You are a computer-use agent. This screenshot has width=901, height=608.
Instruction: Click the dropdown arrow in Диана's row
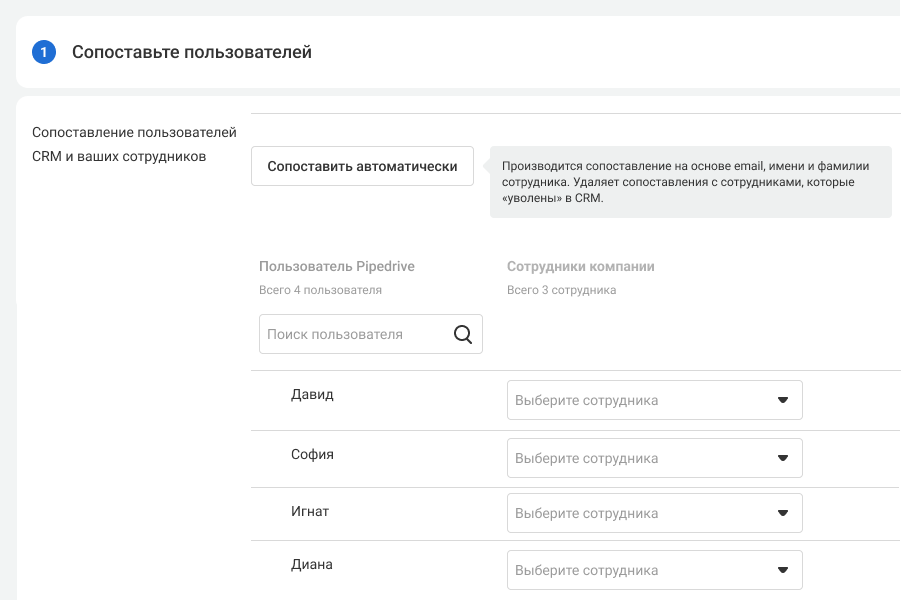click(x=782, y=571)
